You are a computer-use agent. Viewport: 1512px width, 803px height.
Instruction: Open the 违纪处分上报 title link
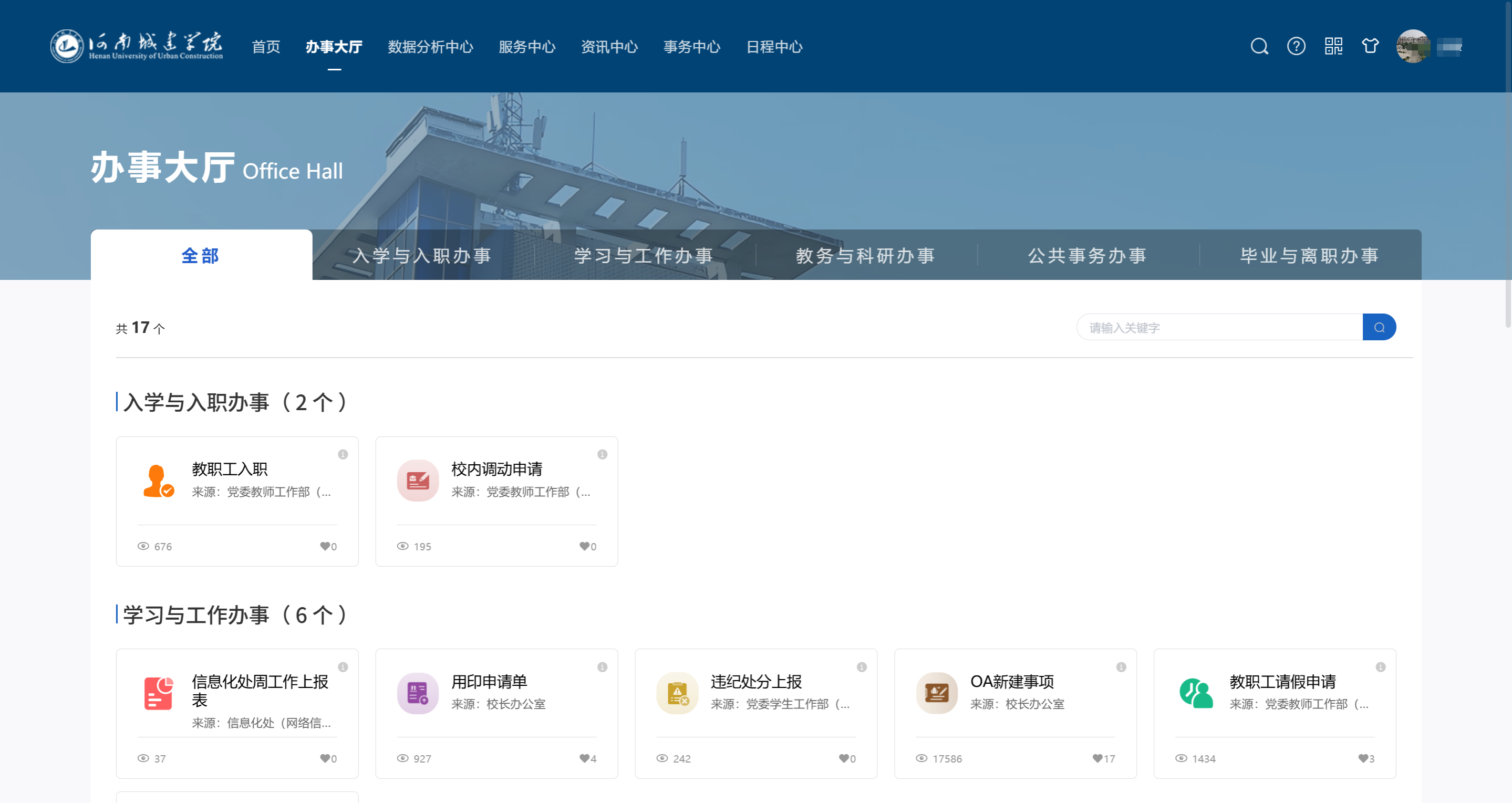tap(756, 681)
